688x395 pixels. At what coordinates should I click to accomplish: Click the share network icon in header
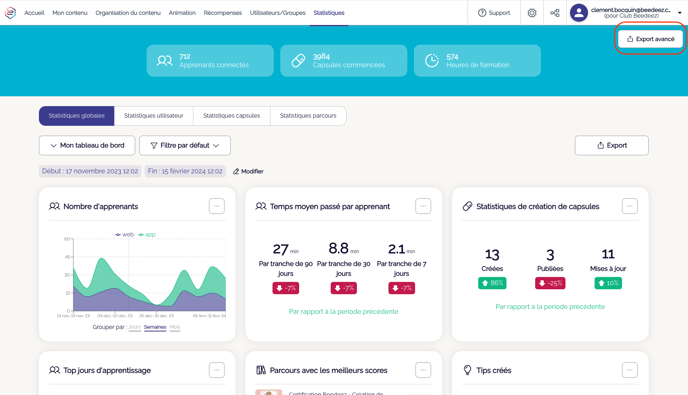point(555,13)
